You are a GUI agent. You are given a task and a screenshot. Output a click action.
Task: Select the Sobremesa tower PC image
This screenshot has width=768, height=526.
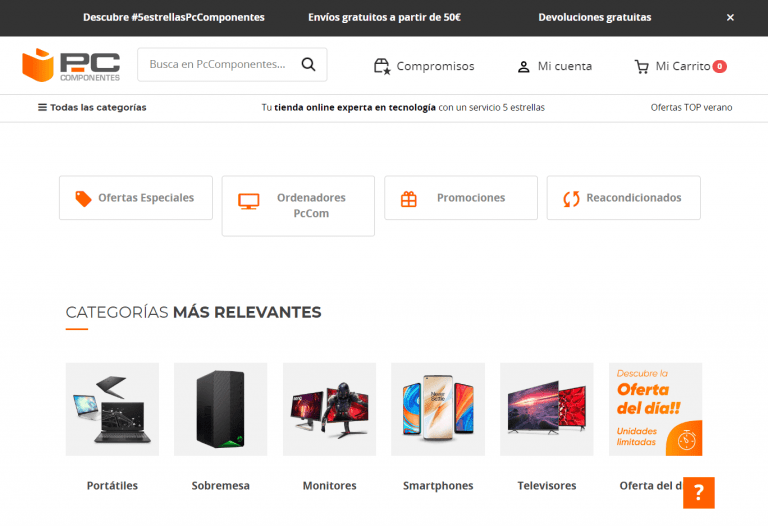(x=220, y=409)
